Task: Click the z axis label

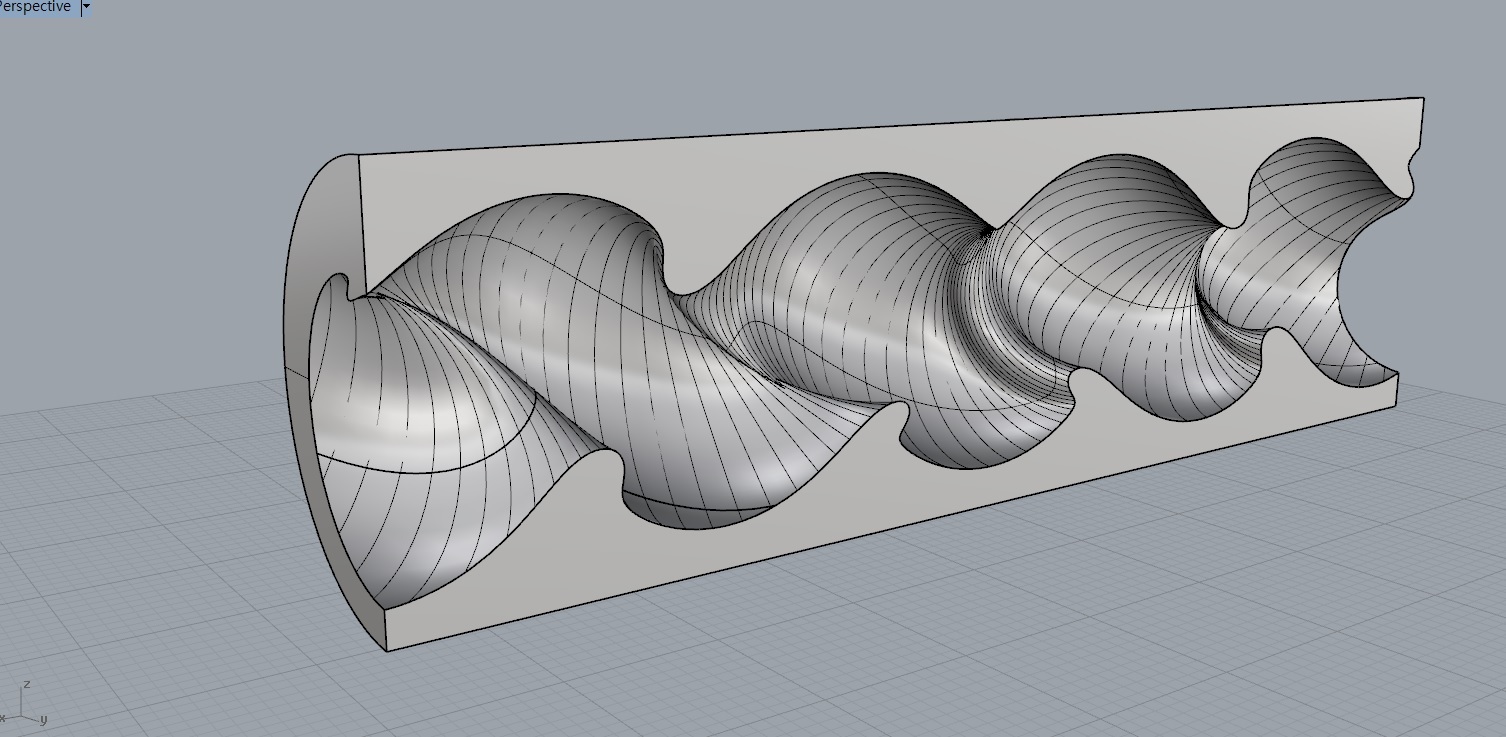Action: click(27, 684)
